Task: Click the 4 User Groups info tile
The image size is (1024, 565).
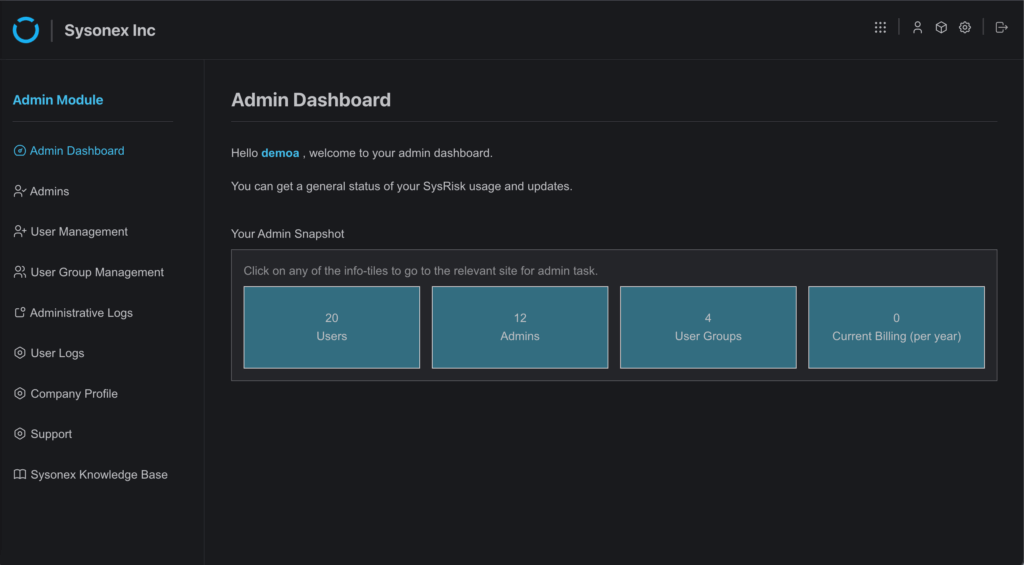Action: (708, 327)
